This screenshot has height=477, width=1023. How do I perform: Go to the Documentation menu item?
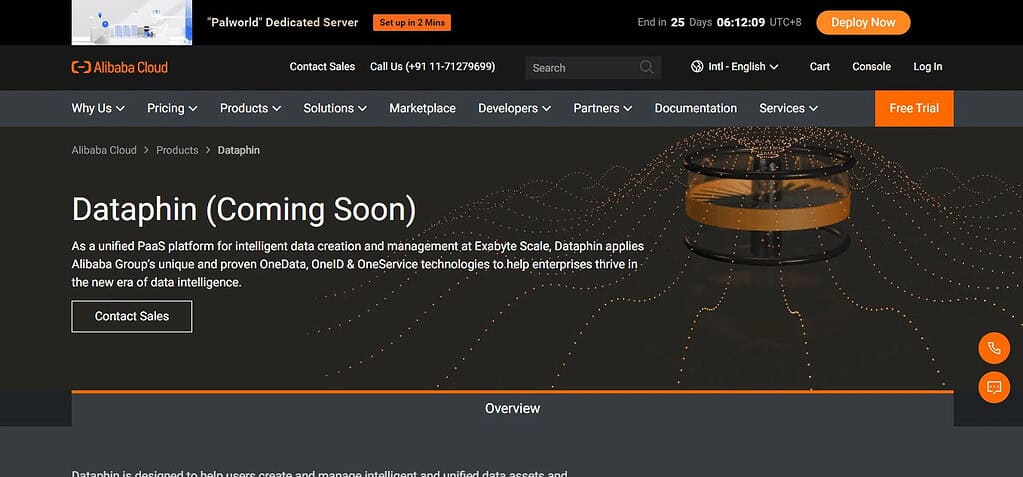coord(695,108)
